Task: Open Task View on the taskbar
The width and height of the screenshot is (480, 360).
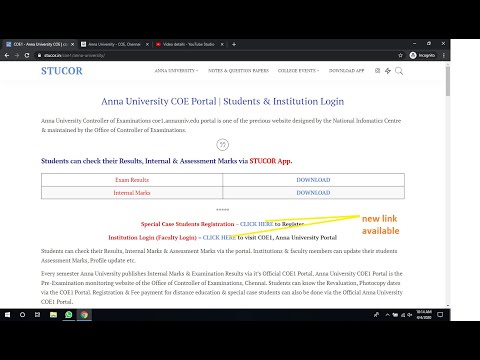Action: click(x=37, y=315)
